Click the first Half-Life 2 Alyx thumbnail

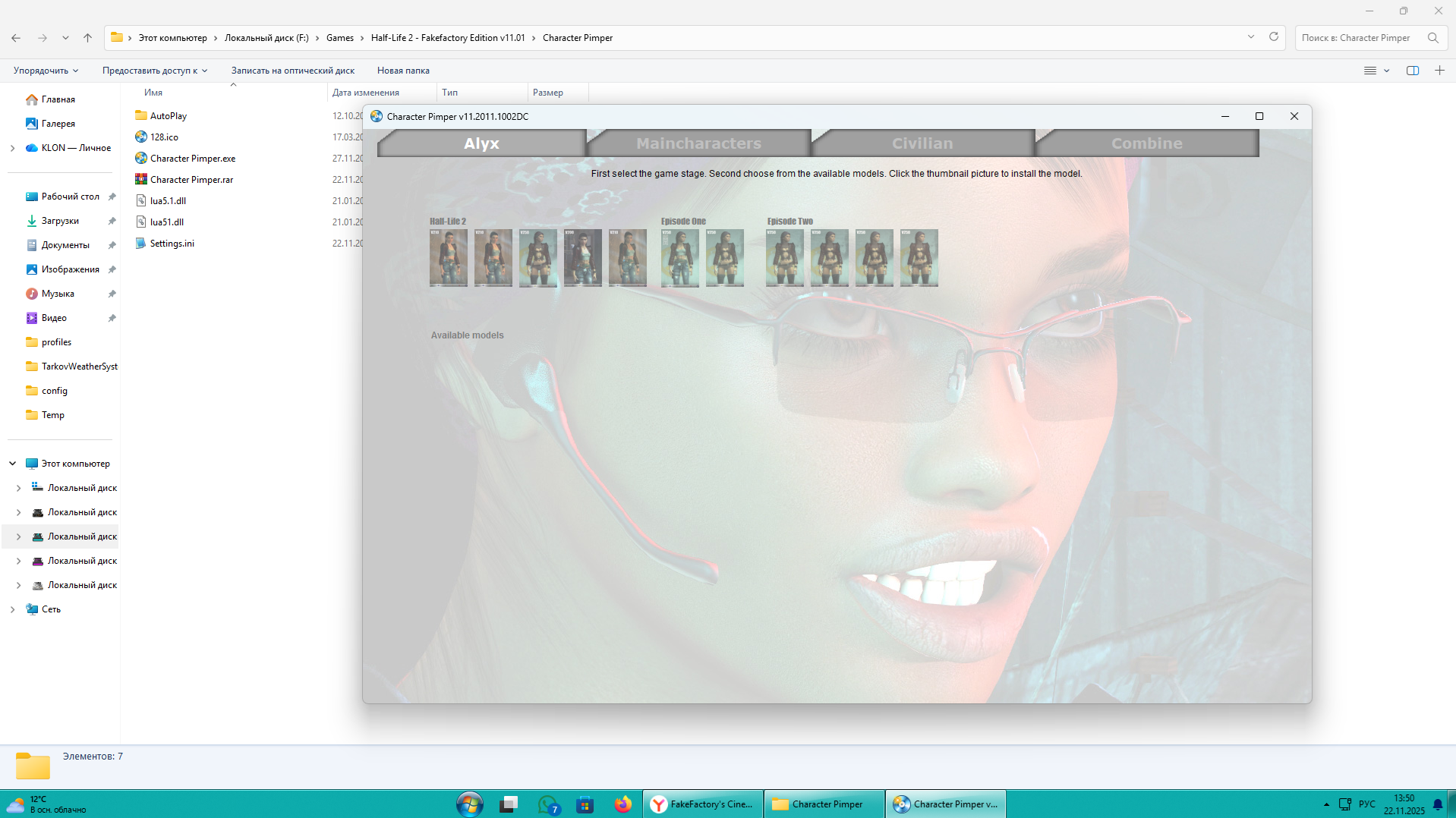[448, 258]
